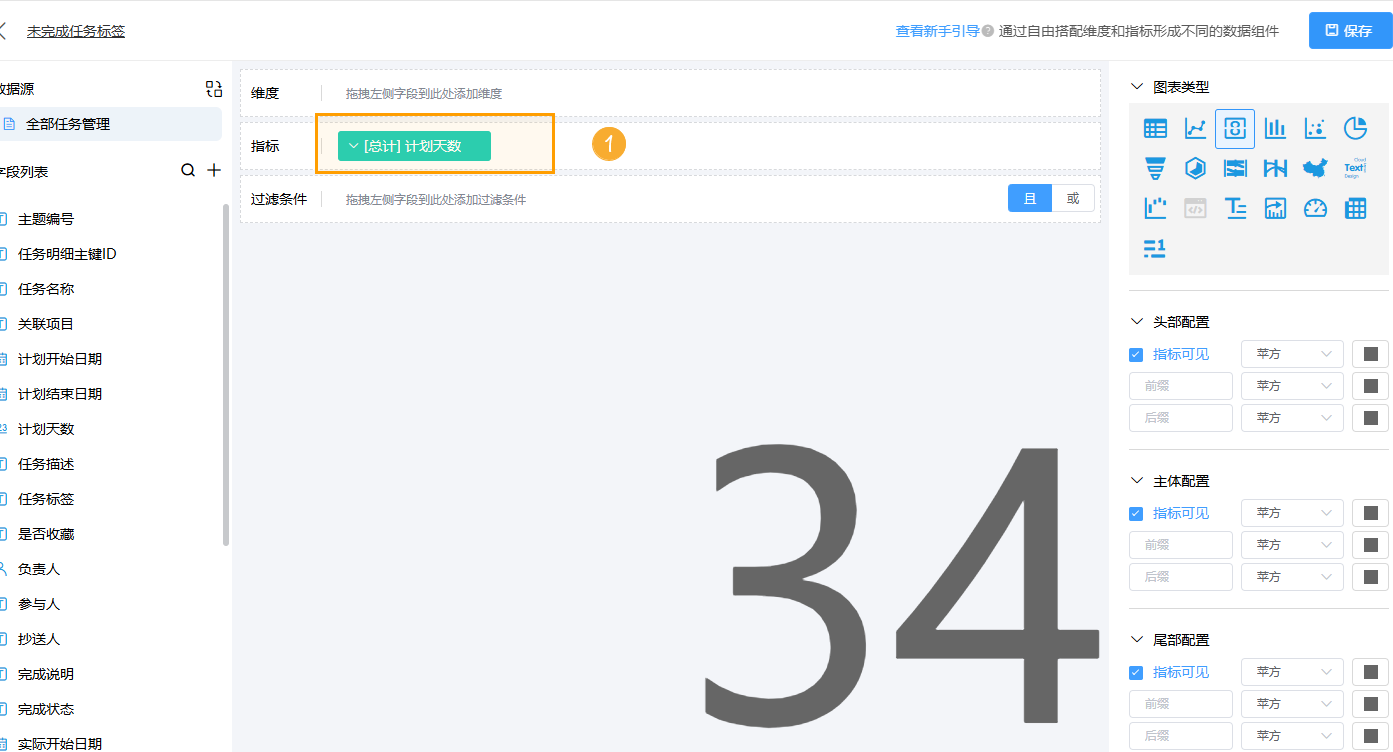The width and height of the screenshot is (1393, 752).
Task: Switch filter logic to 或
Action: click(1073, 198)
